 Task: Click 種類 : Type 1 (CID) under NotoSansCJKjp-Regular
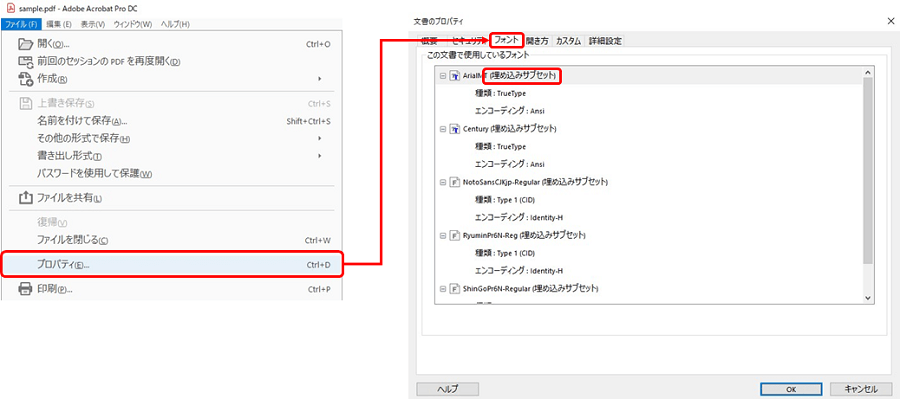tap(505, 200)
